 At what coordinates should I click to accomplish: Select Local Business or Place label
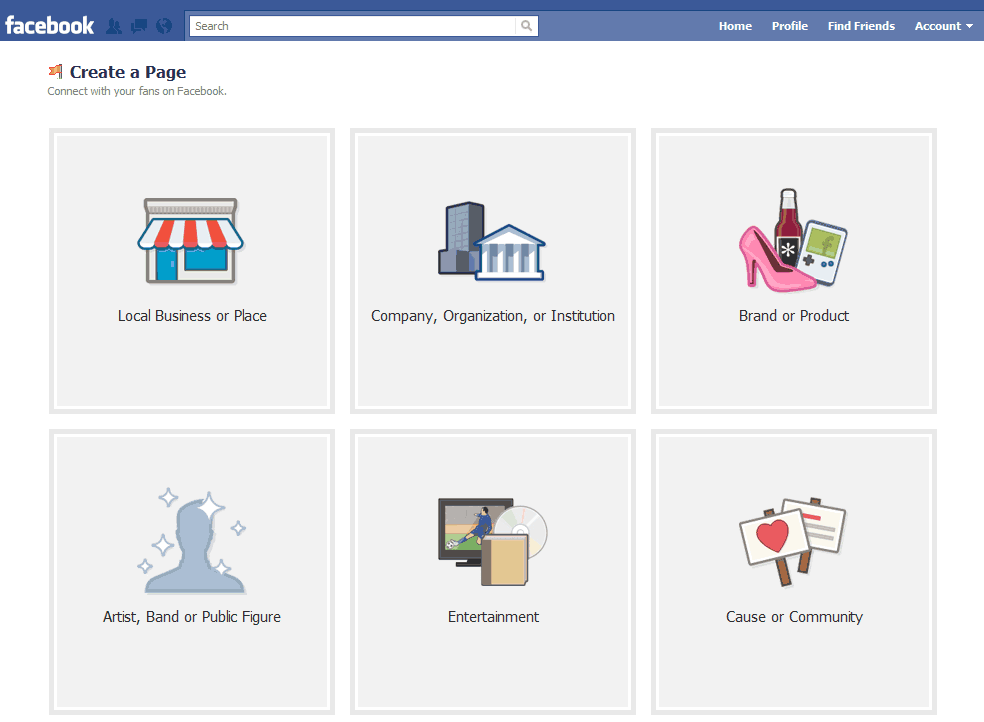point(192,316)
